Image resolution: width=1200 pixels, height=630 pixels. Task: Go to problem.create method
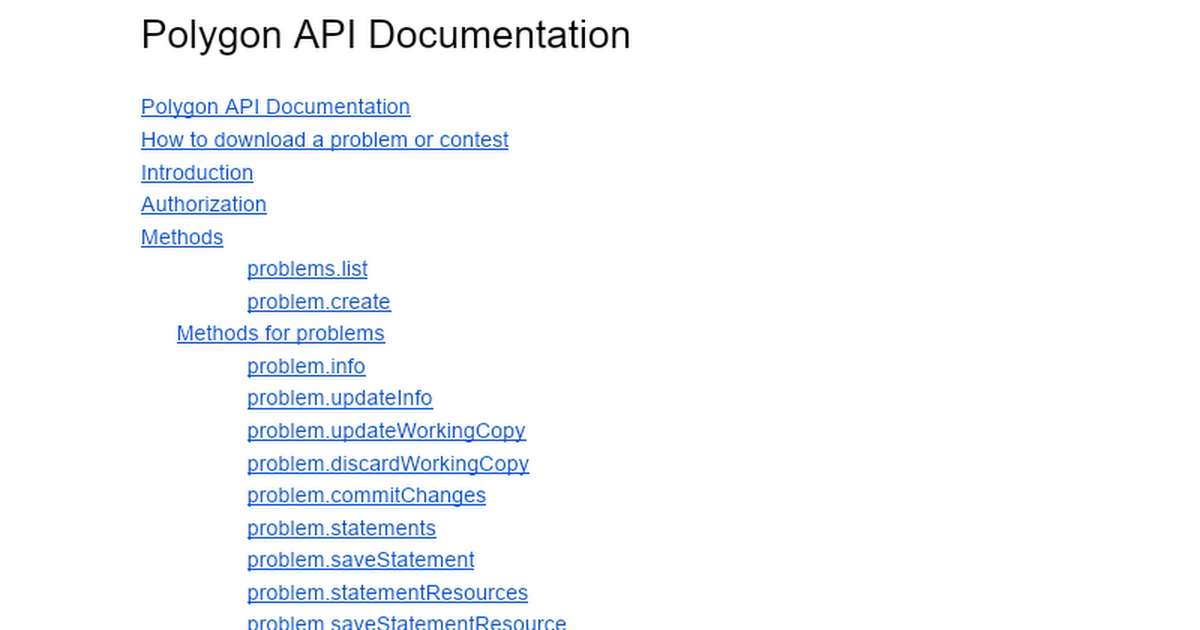[x=318, y=302]
